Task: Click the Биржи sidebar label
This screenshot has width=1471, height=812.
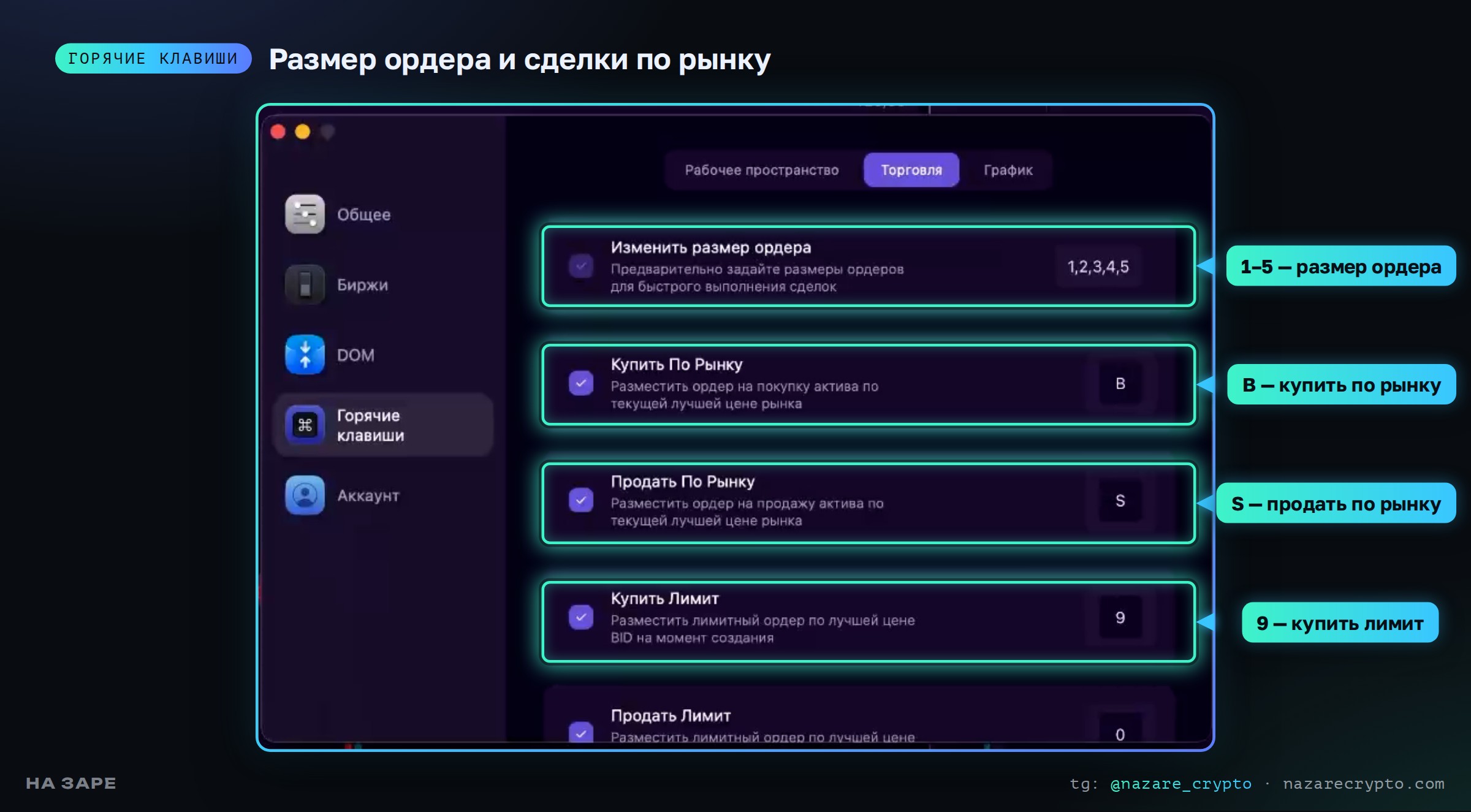Action: 363,285
